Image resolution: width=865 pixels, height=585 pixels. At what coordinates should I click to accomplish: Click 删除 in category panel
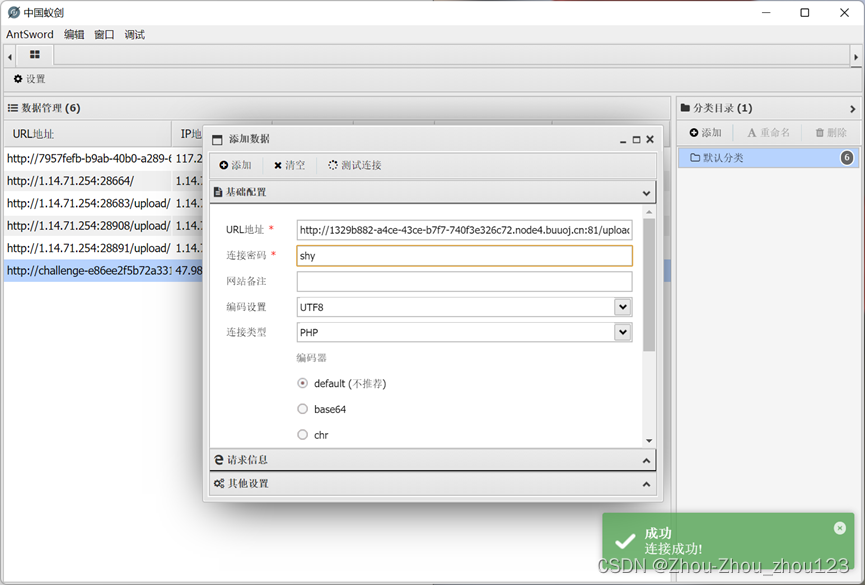[831, 132]
